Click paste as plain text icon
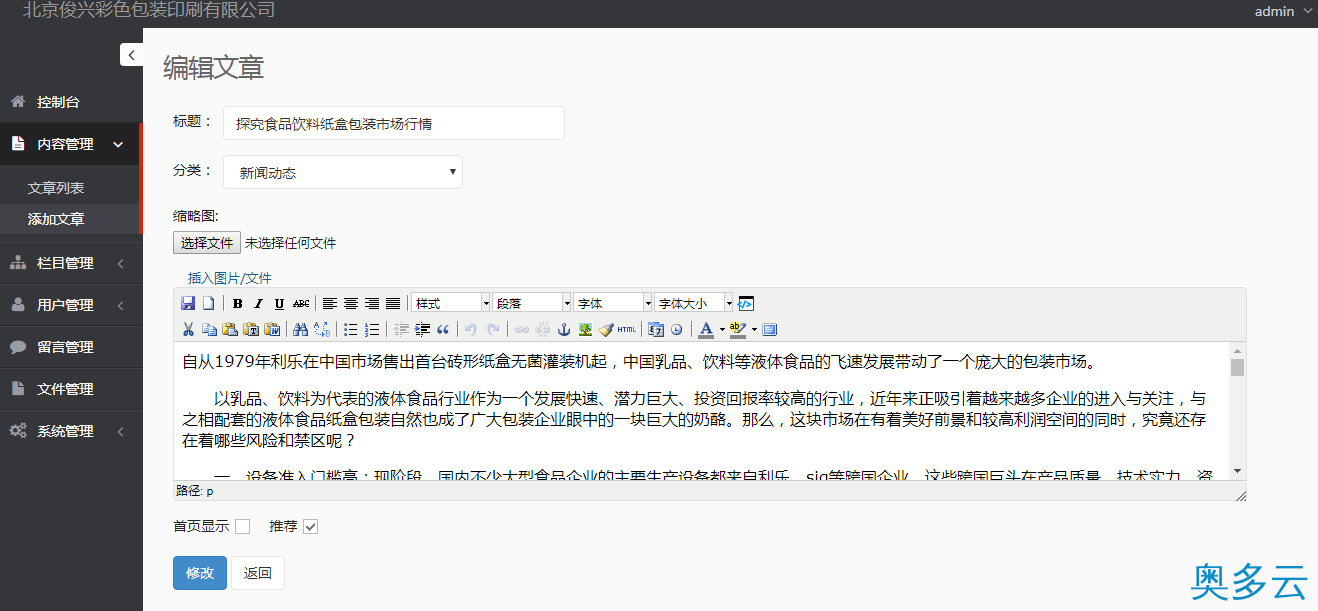 (251, 329)
